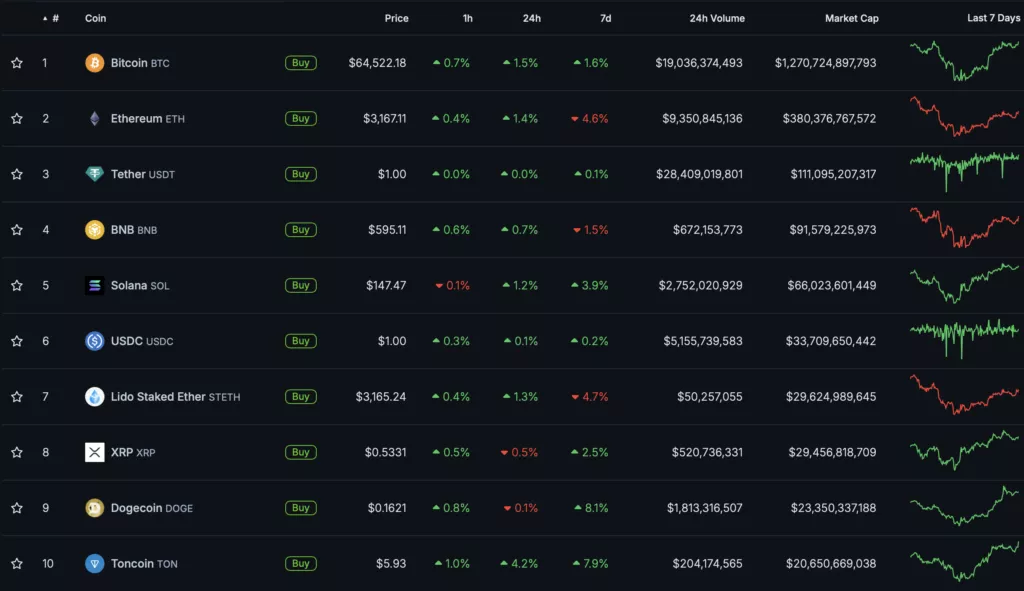Open Solana's 7-day sparkline chart
Screen dimensions: 1024x591
click(965, 283)
